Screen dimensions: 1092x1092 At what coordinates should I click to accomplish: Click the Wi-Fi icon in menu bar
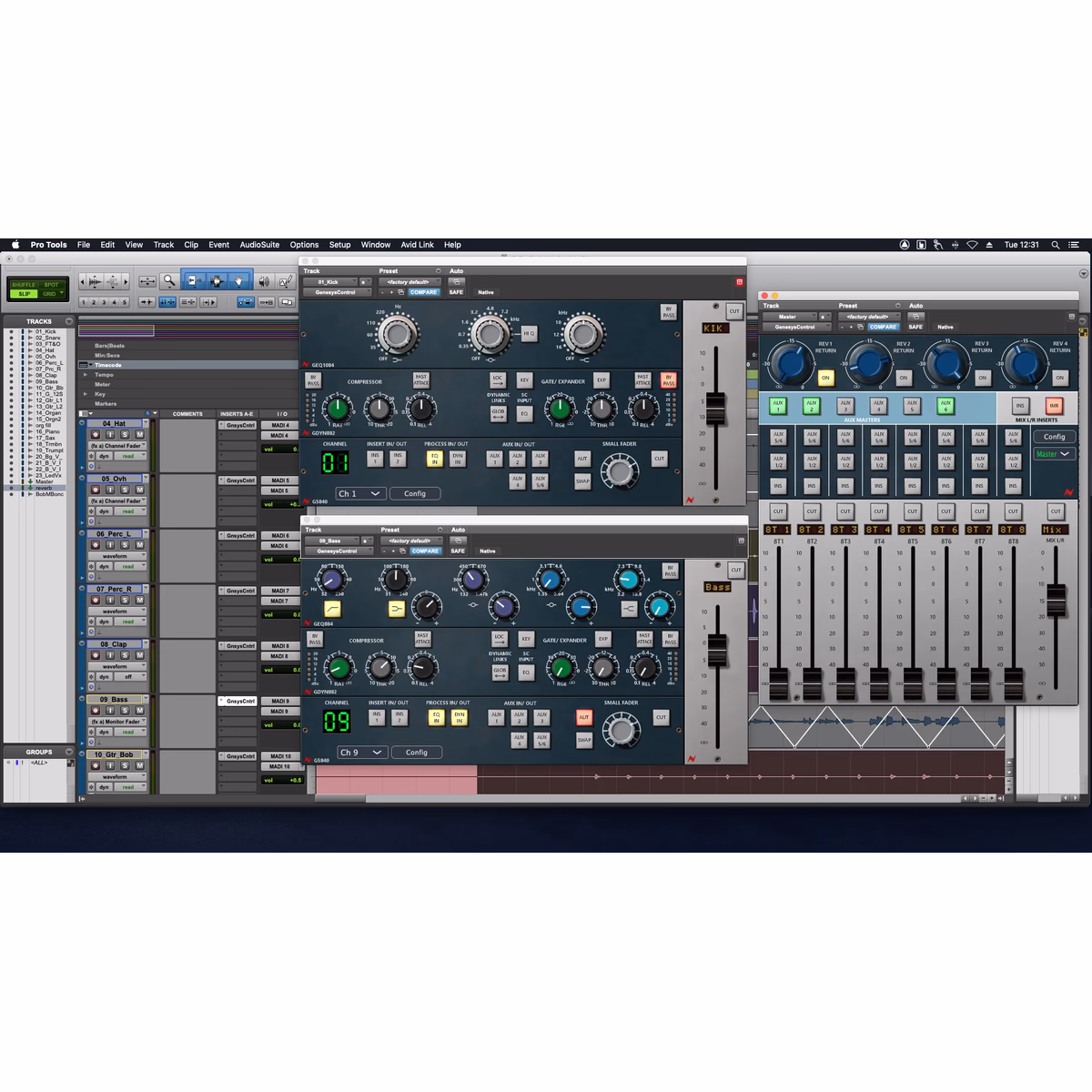[972, 245]
